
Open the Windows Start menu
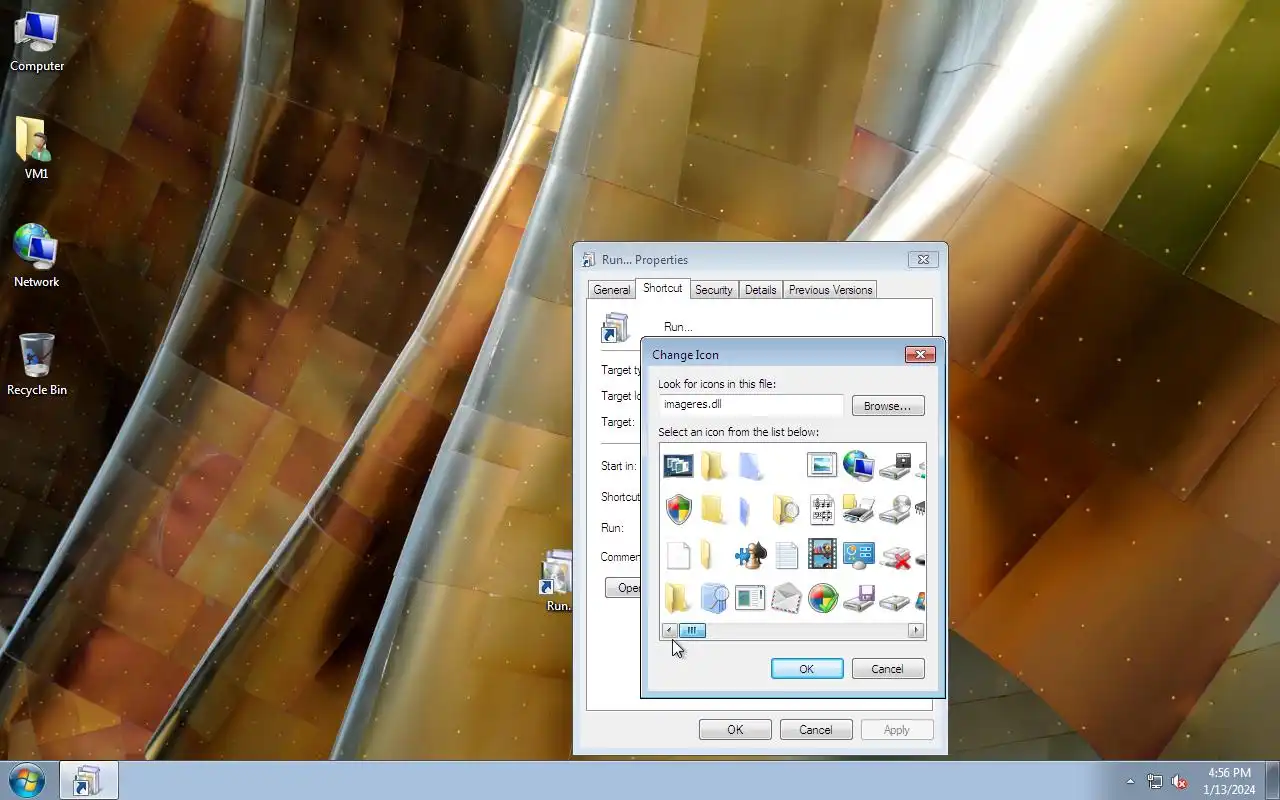[27, 780]
